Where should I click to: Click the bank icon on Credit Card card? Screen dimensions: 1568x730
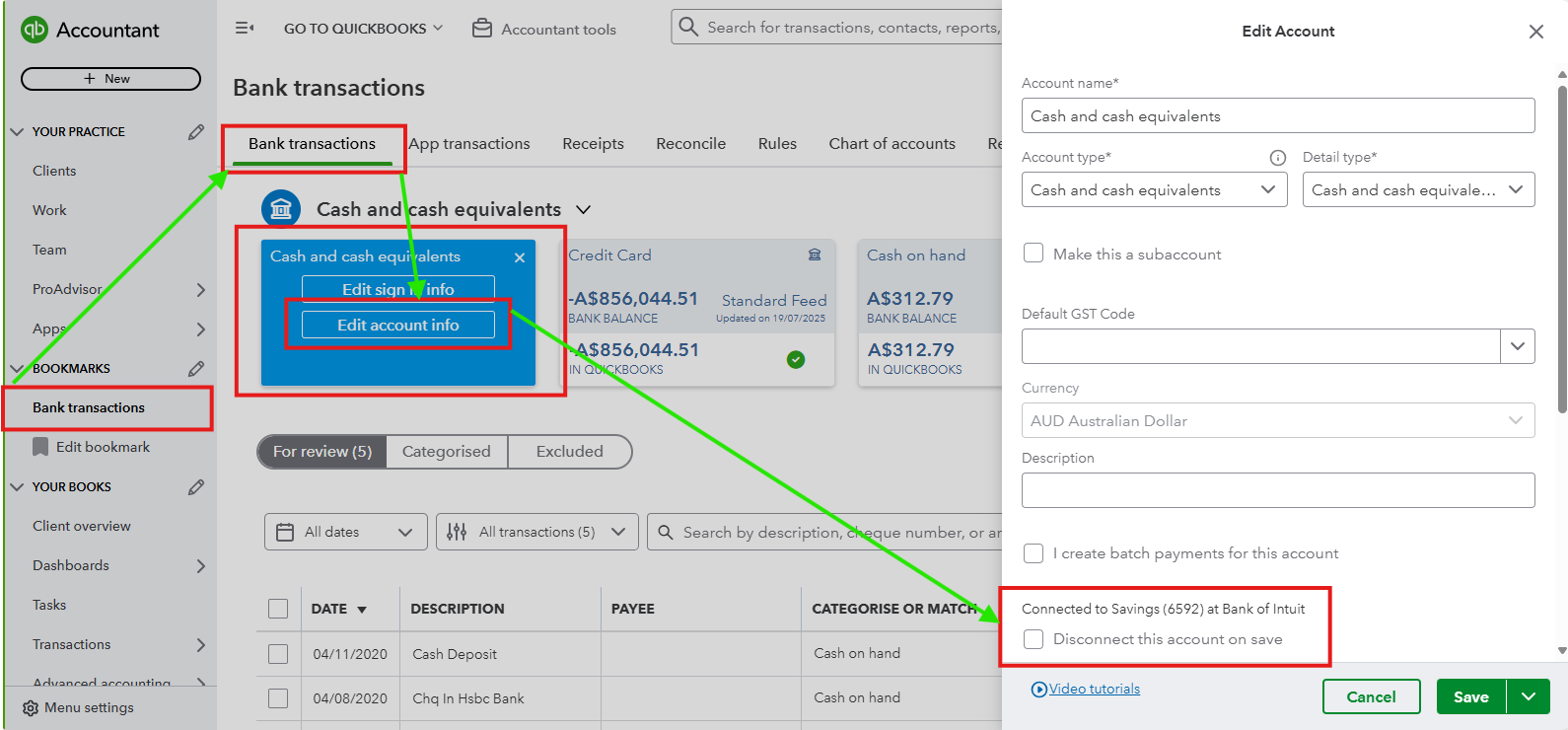(x=815, y=255)
